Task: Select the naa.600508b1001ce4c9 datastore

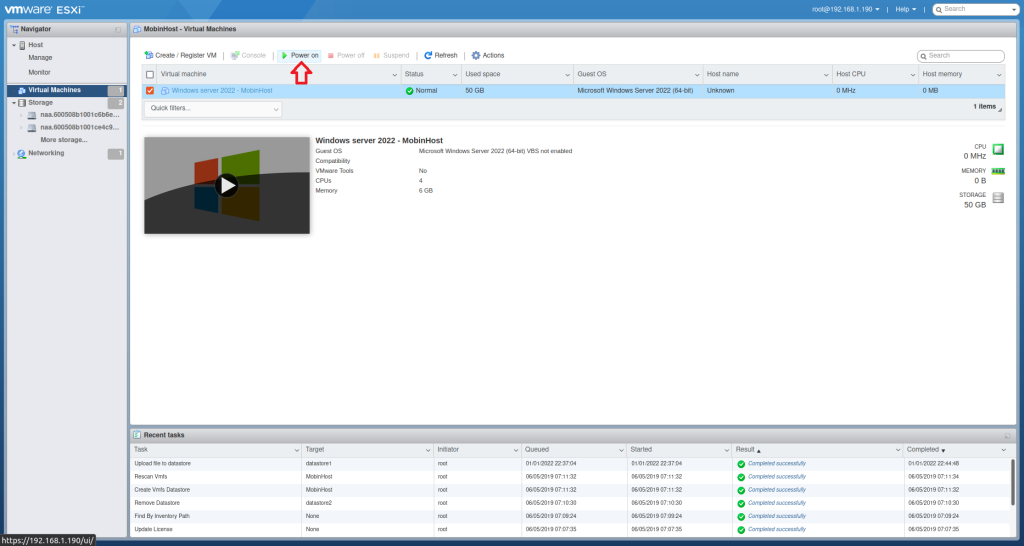Action: [x=80, y=127]
